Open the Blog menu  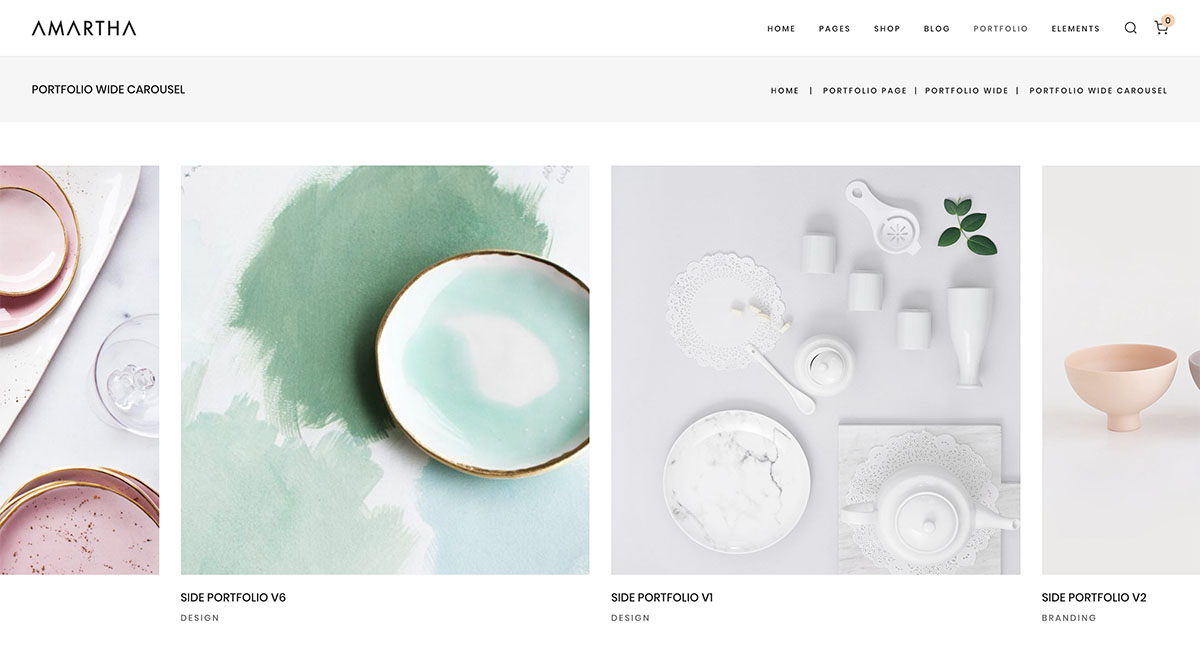click(x=937, y=29)
